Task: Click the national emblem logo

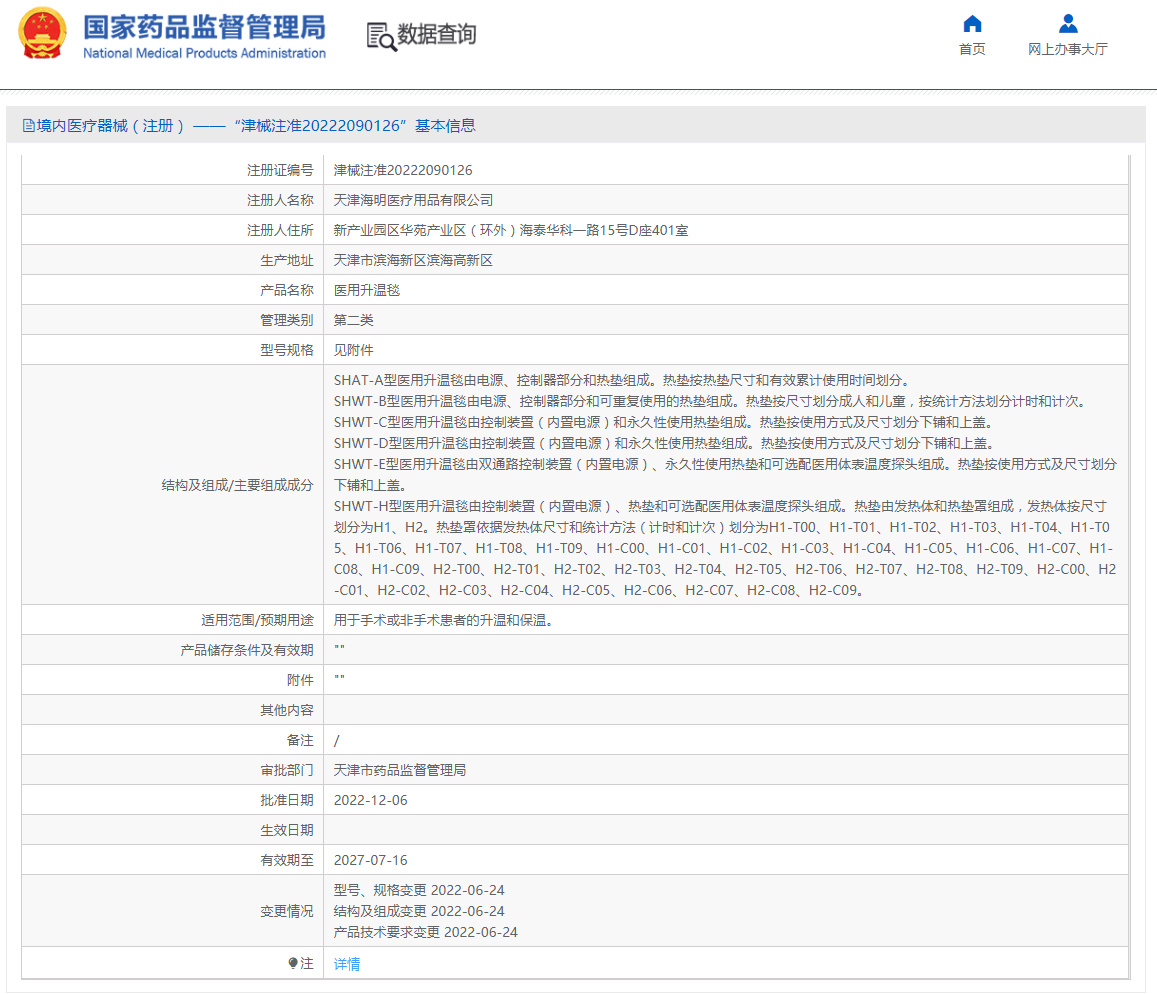Action: (x=42, y=34)
